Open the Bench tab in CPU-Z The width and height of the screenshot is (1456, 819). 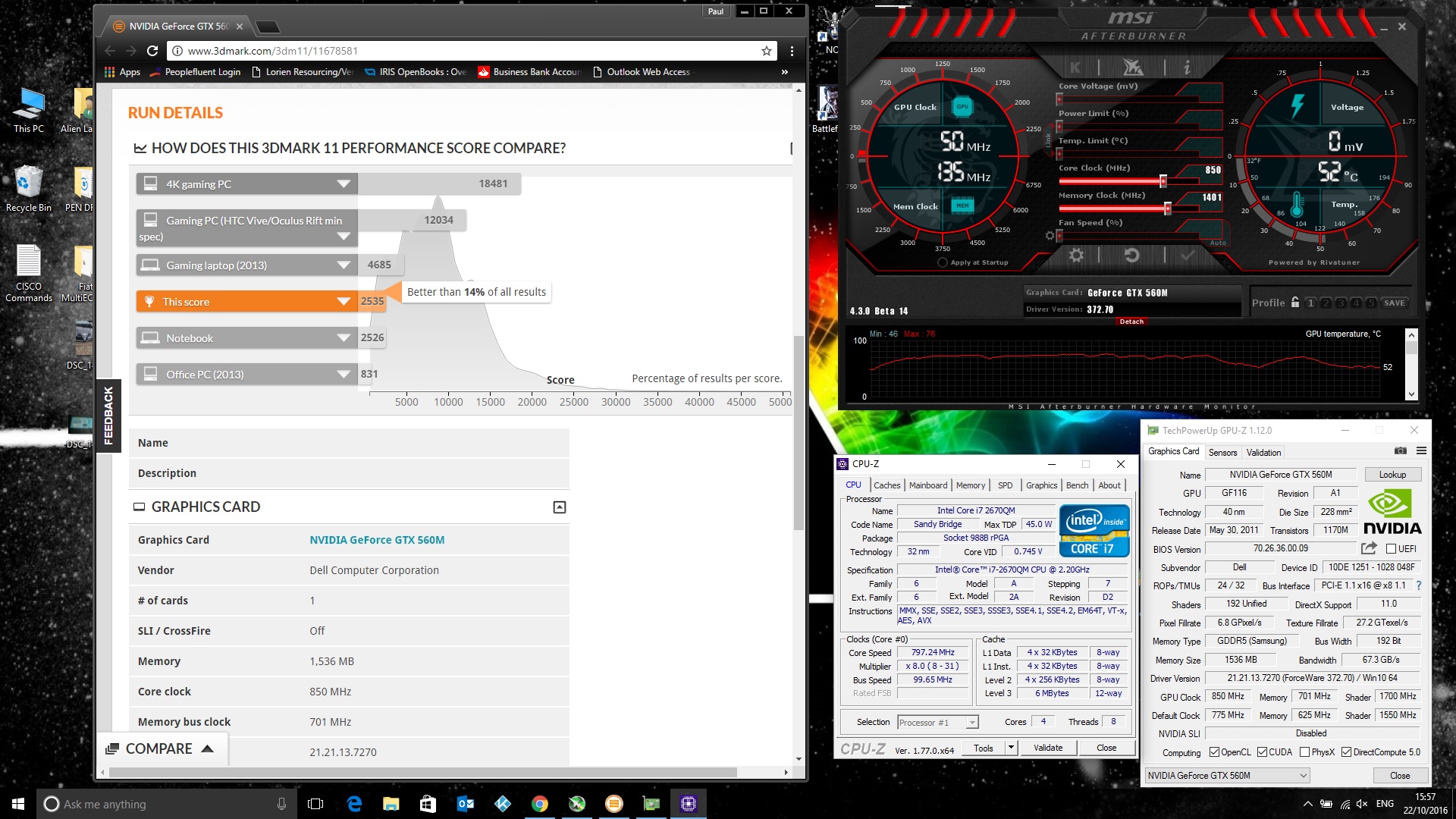(1077, 485)
